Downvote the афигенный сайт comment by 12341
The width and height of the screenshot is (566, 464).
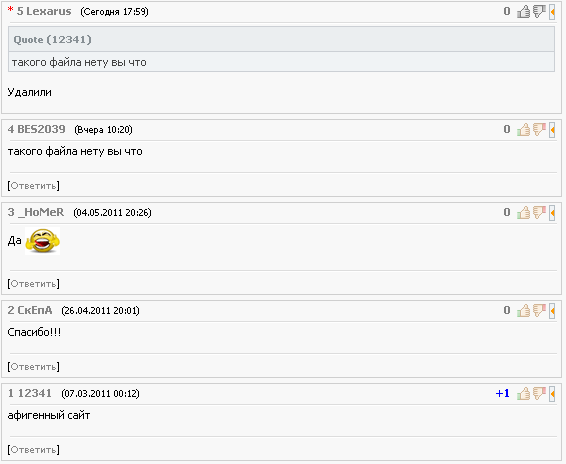tap(539, 393)
